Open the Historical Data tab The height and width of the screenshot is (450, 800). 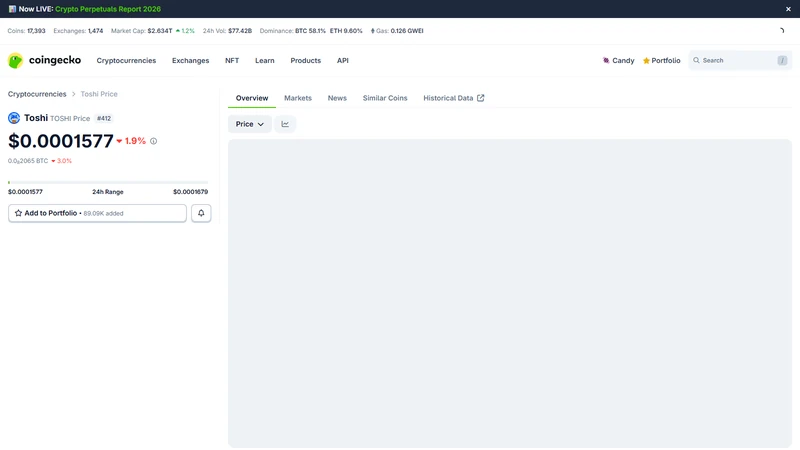click(453, 98)
